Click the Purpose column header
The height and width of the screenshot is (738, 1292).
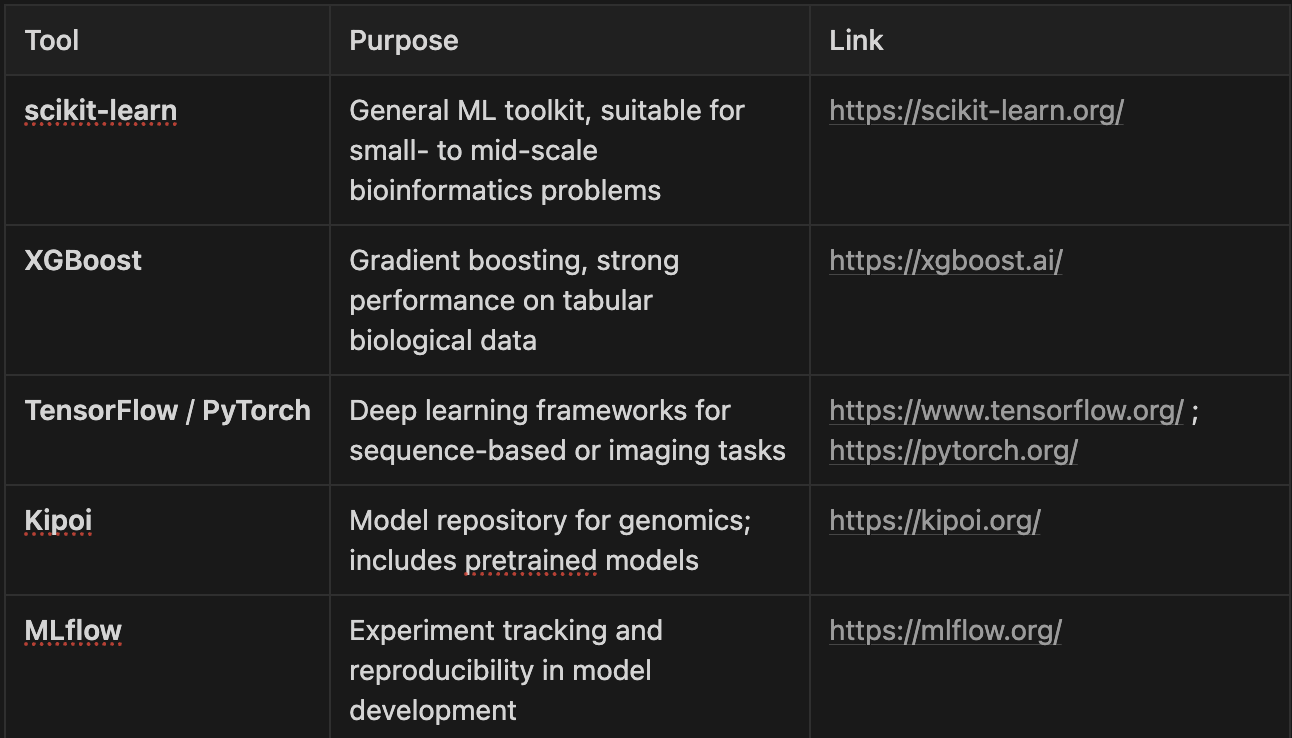point(404,40)
